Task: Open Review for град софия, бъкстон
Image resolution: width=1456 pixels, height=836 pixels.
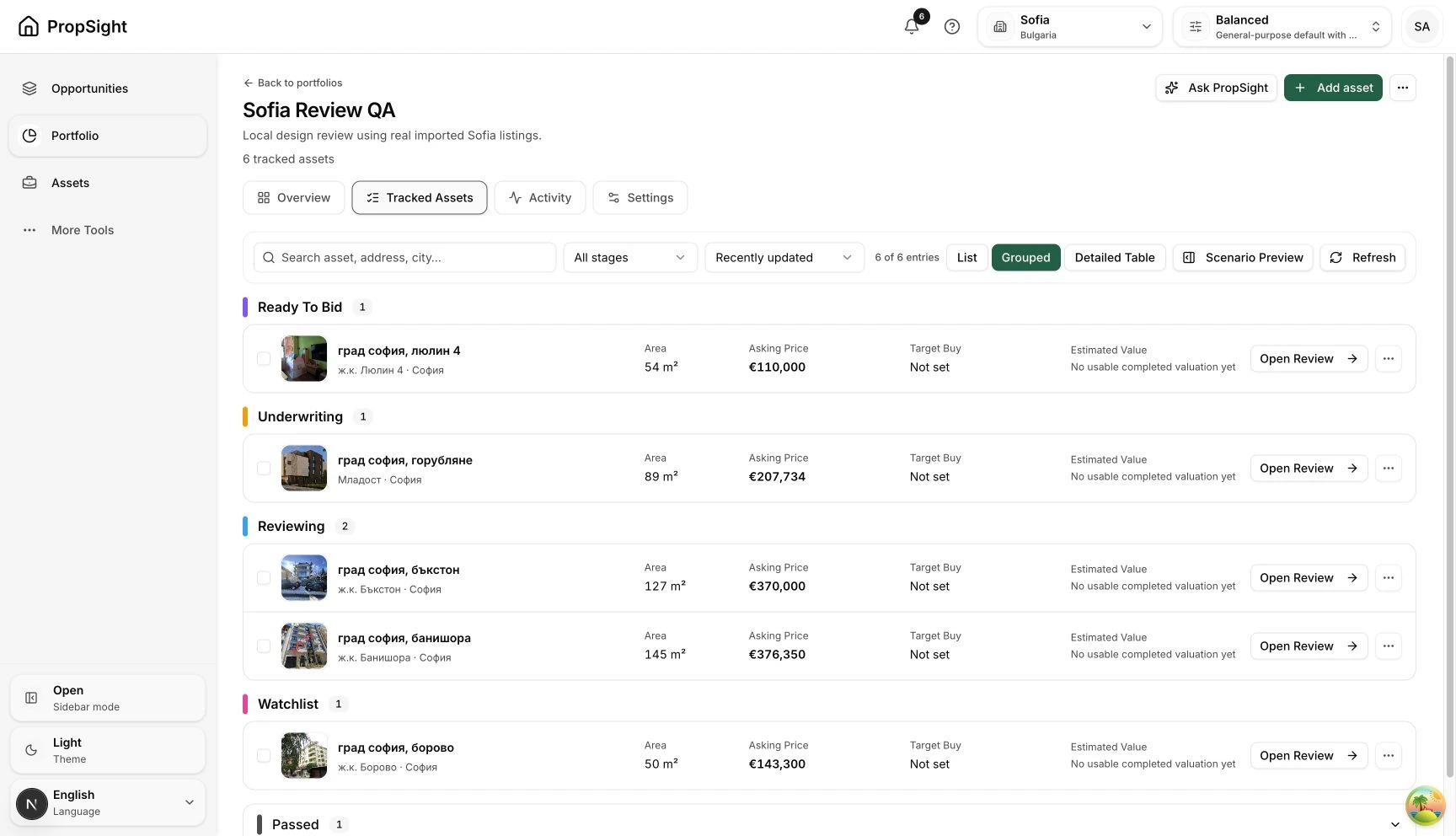Action: pos(1309,578)
